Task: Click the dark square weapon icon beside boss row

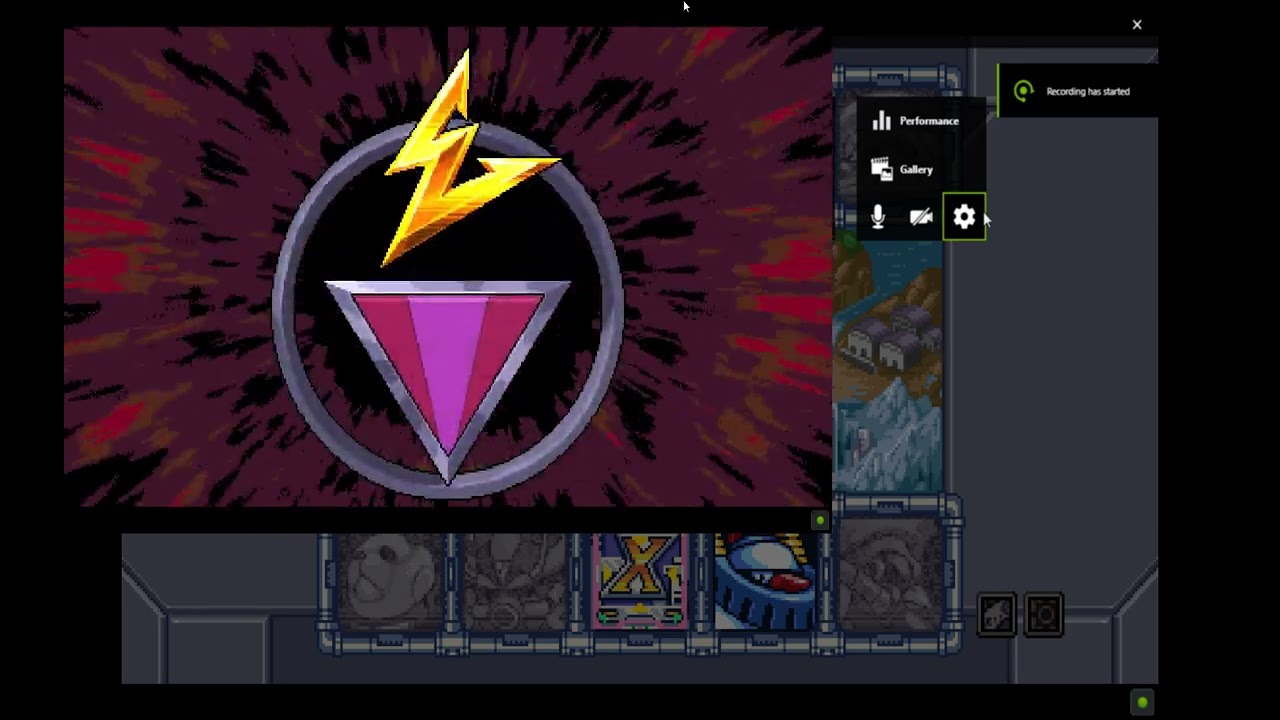Action: (997, 615)
